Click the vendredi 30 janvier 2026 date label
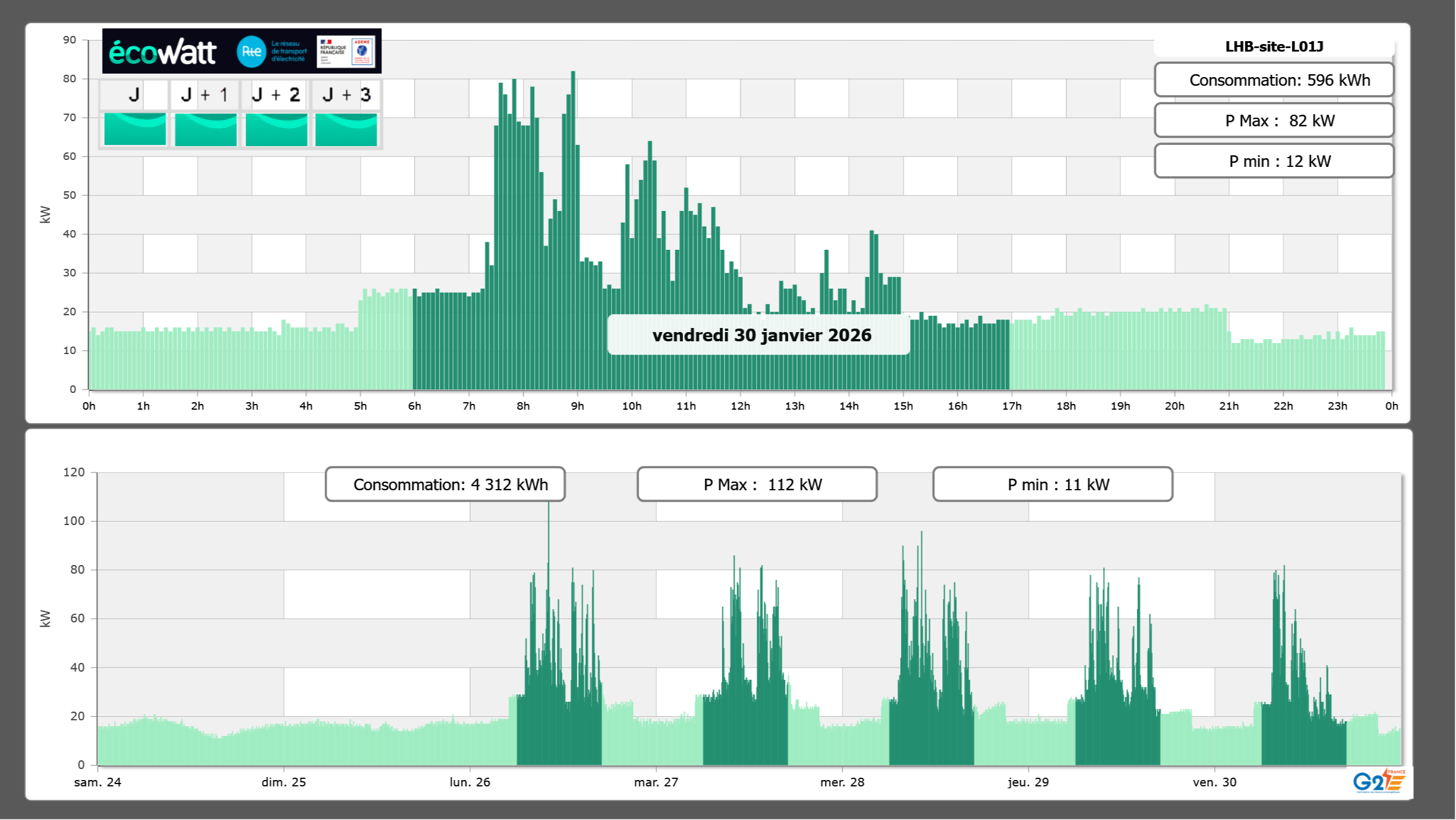 coord(761,335)
